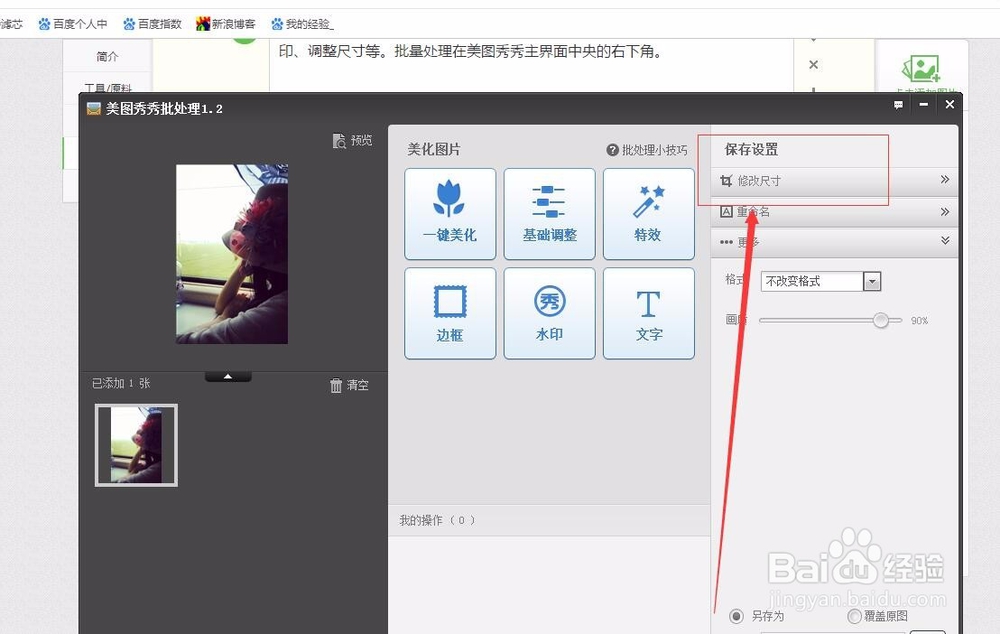Select the 一键美化 one-click beautify tool
This screenshot has width=1000, height=634.
click(450, 213)
